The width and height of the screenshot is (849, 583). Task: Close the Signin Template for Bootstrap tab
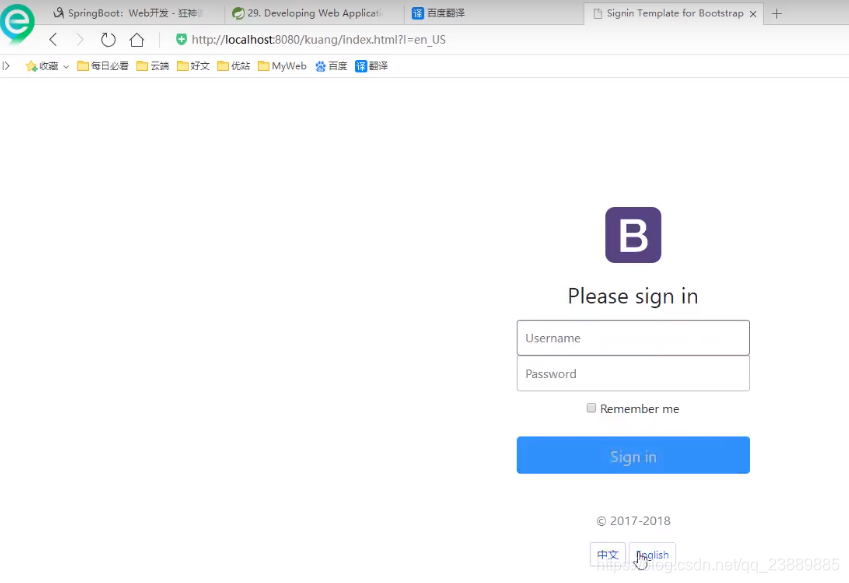coord(753,14)
